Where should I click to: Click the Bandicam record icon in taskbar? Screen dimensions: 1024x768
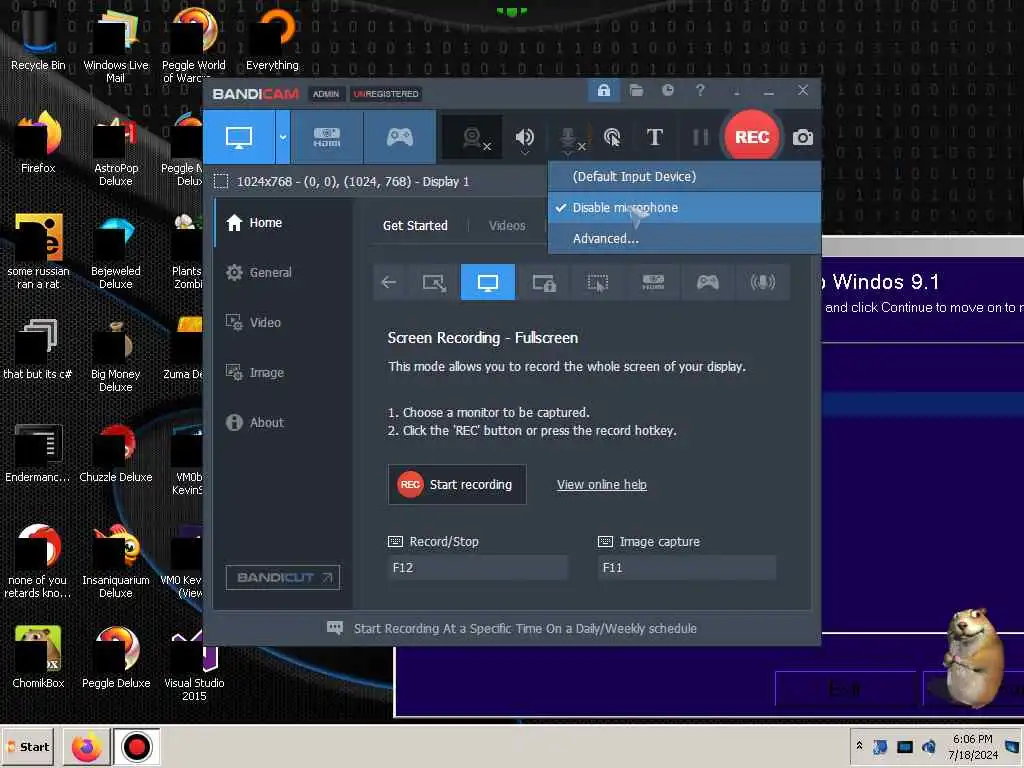point(136,746)
